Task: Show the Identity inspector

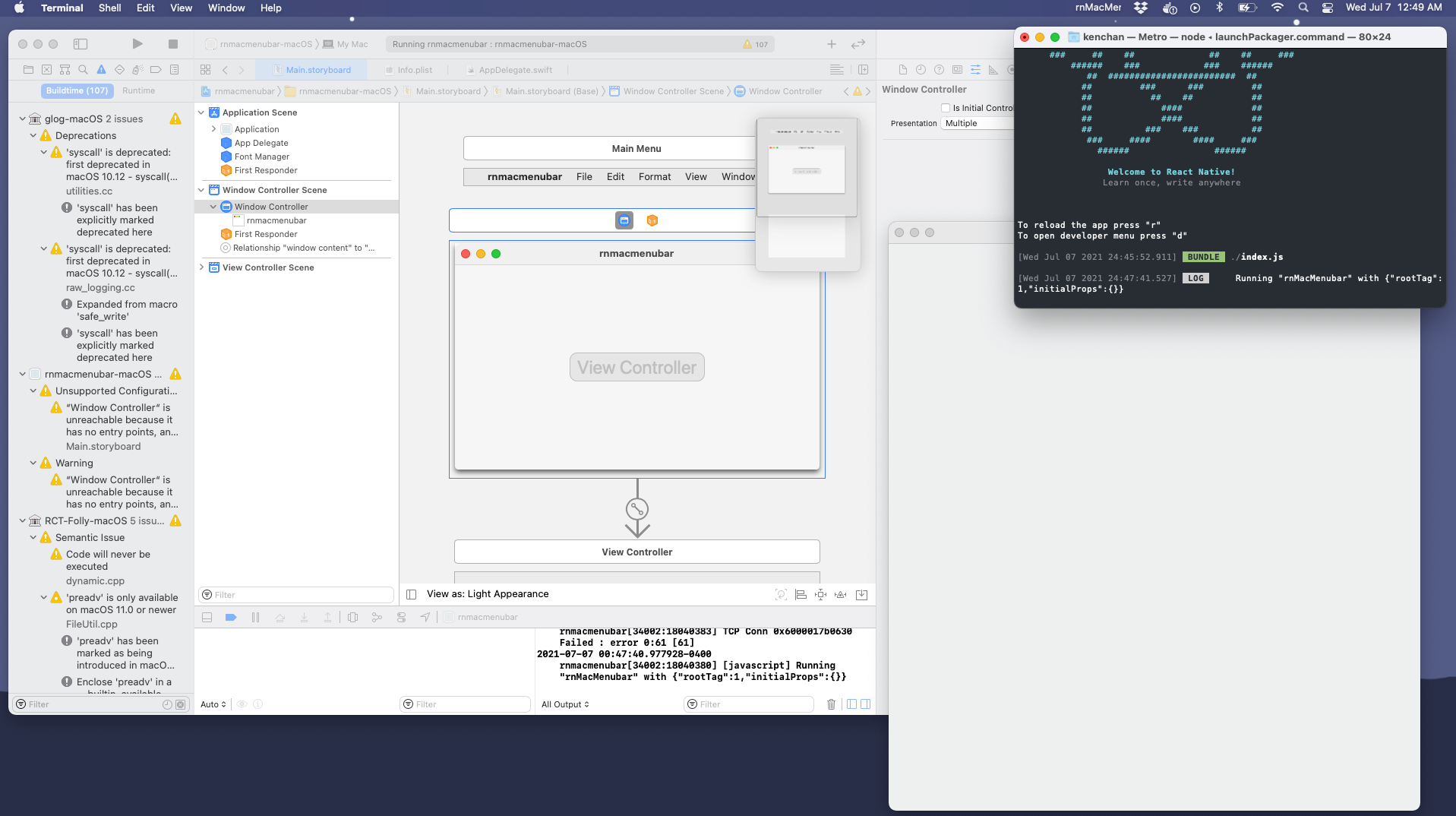Action: [957, 69]
